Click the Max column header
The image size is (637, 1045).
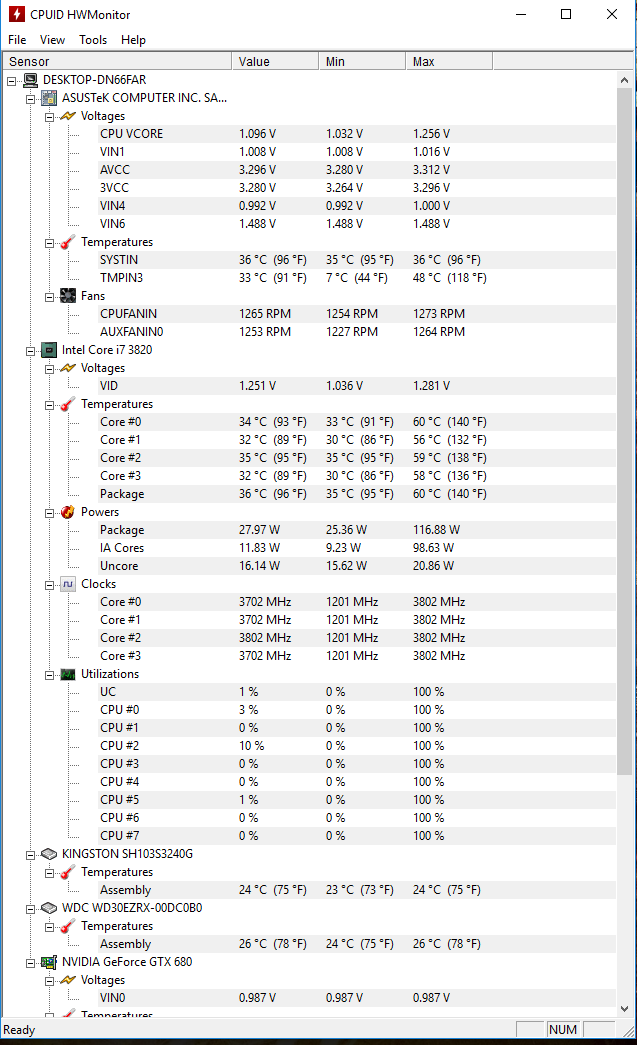pos(449,61)
